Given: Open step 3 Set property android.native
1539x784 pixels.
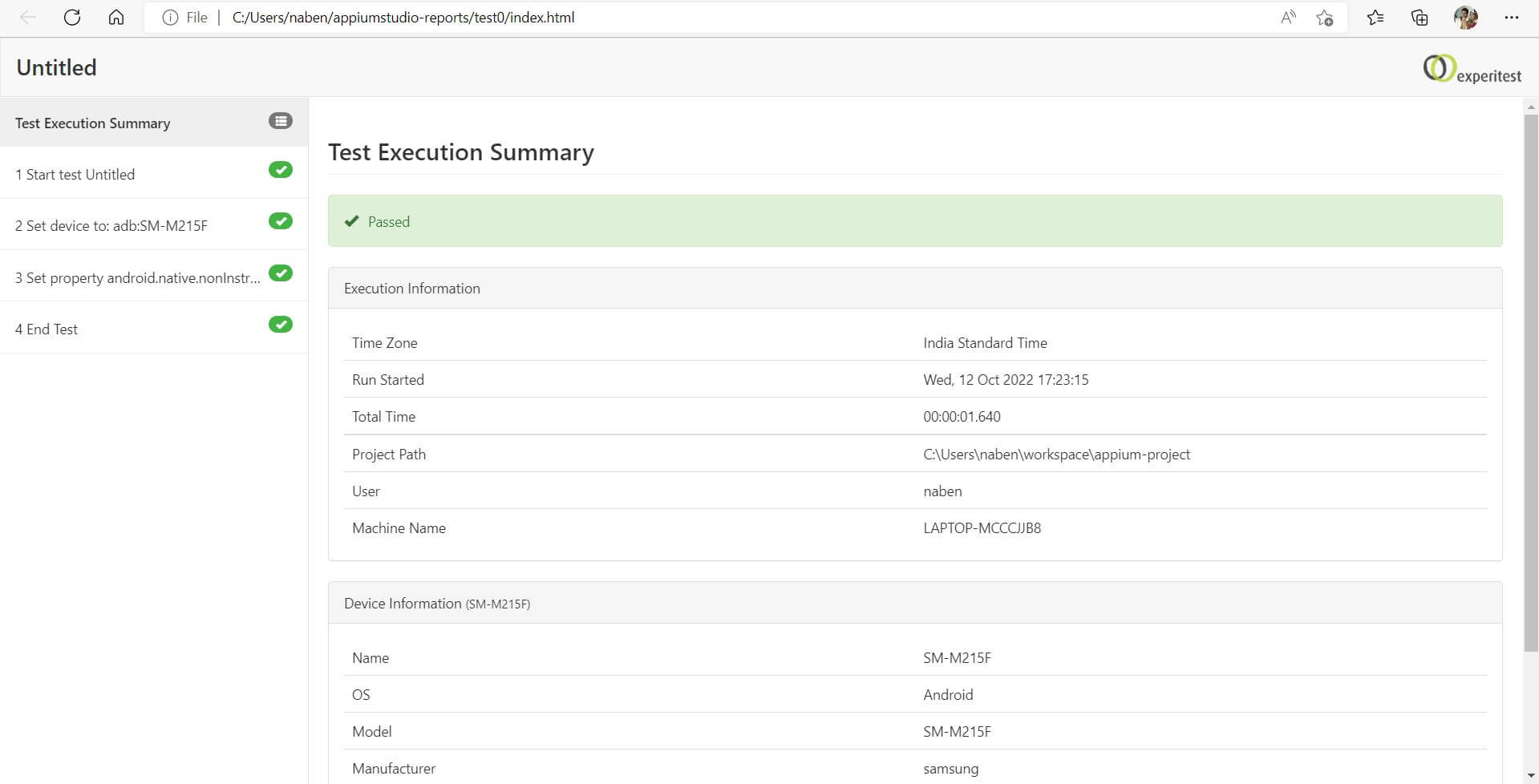Looking at the screenshot, I should pos(137,278).
